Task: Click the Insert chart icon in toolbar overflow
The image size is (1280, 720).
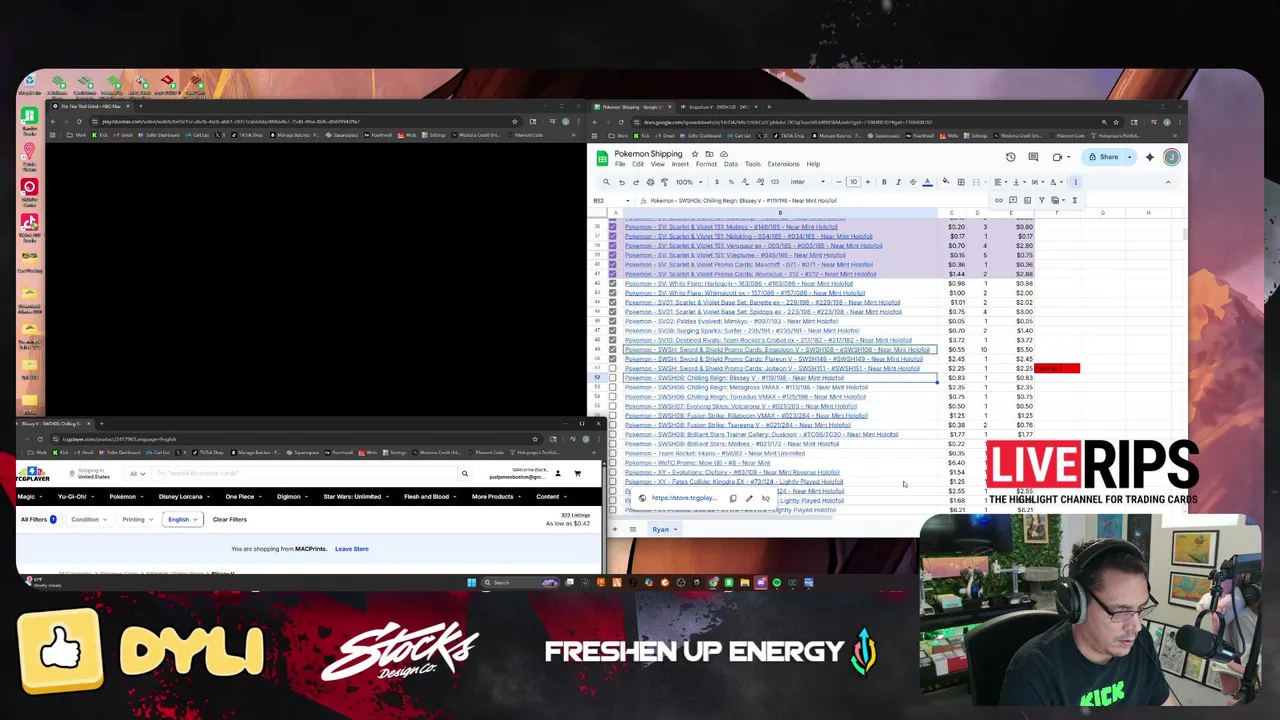Action: tap(1027, 200)
